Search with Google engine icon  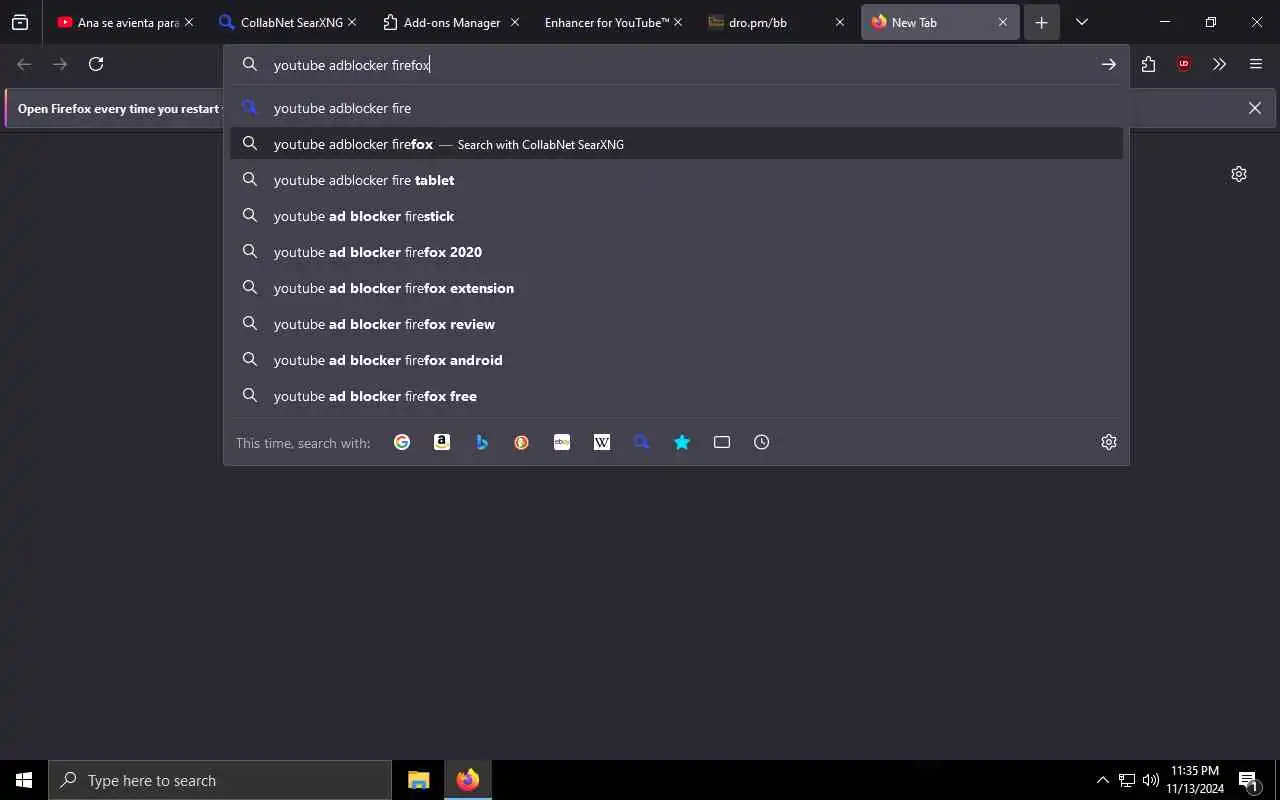click(402, 442)
